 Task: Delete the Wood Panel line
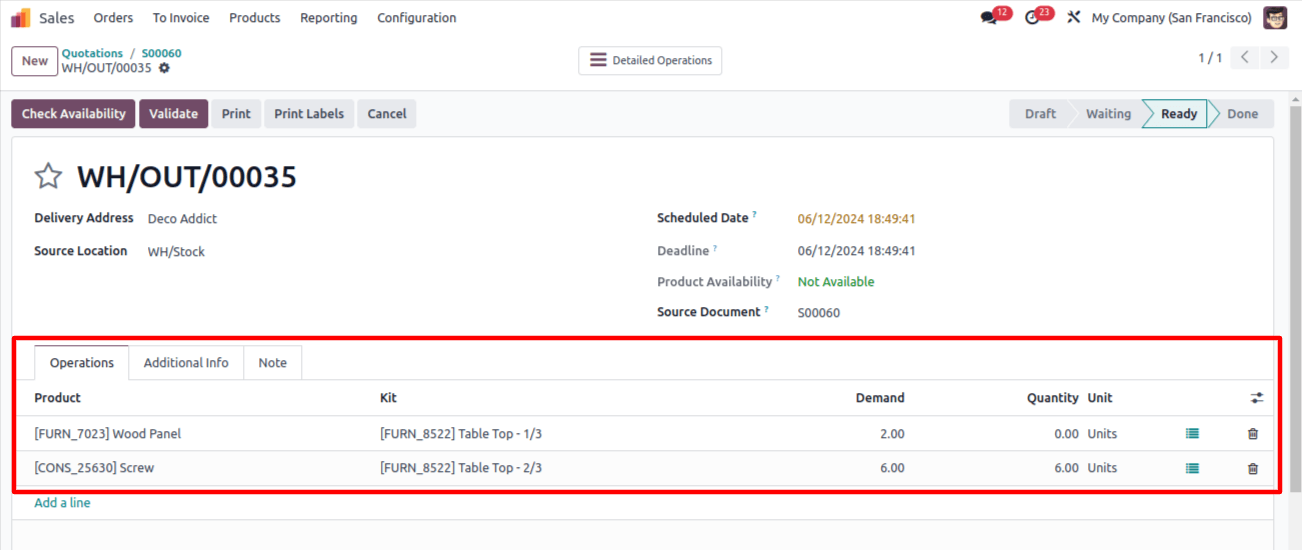(1253, 434)
